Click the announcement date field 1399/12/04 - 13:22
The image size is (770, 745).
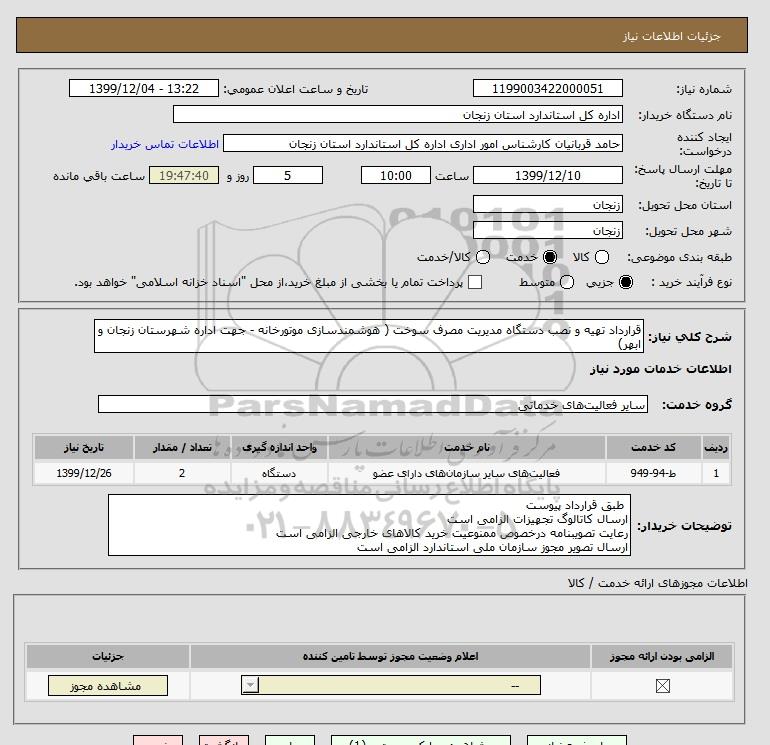coord(144,88)
